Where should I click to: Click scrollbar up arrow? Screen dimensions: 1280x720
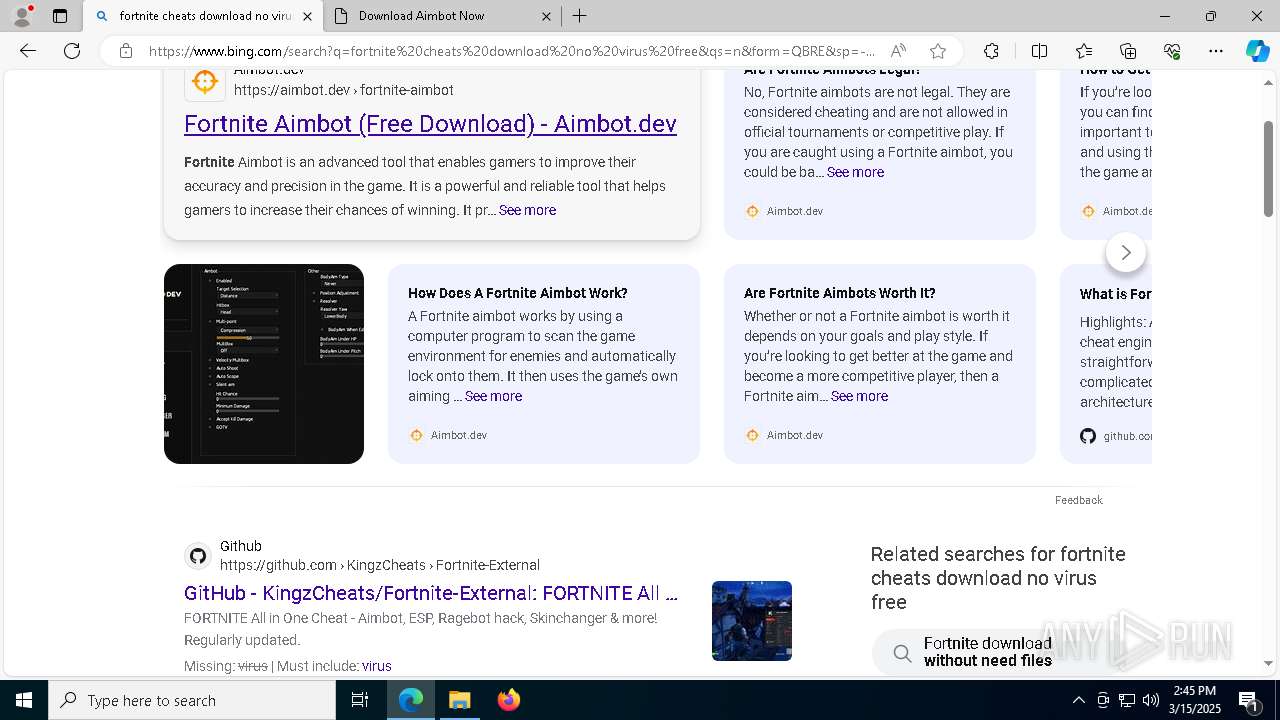coord(1268,82)
